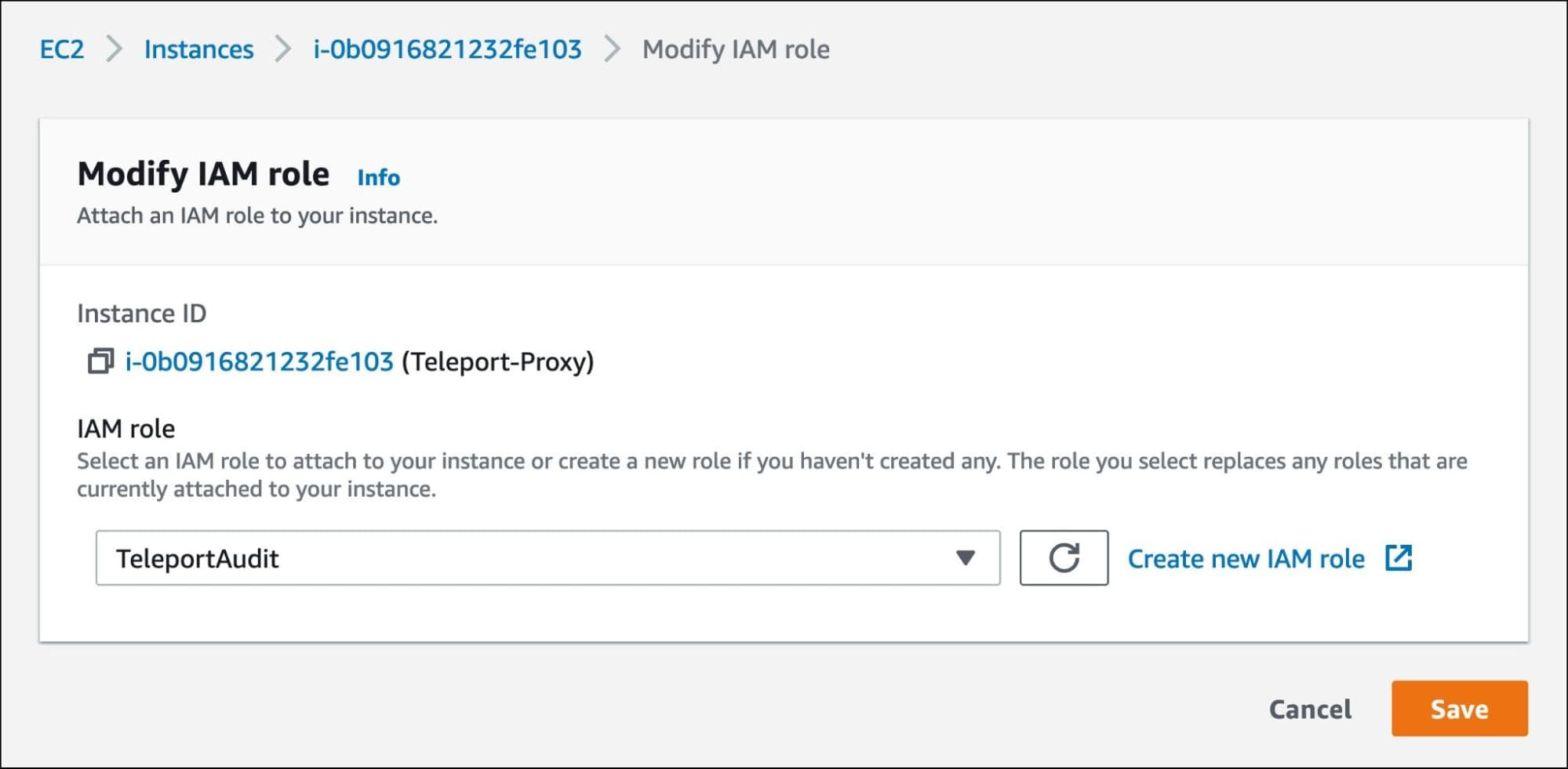1568x769 pixels.
Task: Click the IAM role section label
Action: tap(125, 429)
